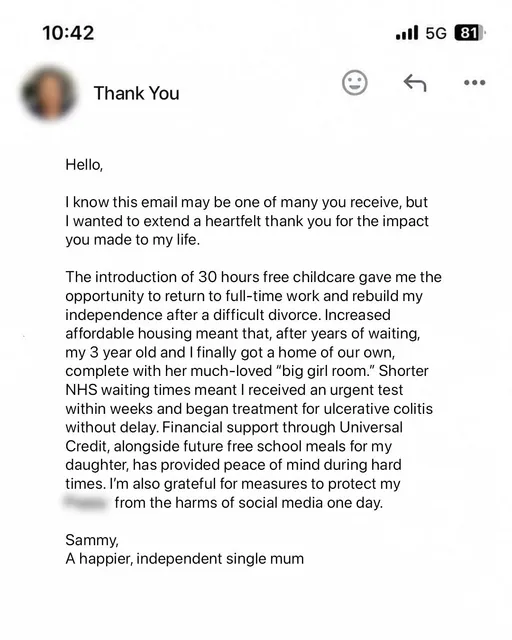This screenshot has height=640, width=512.
Task: Click the "Hello," greeting line
Action: (x=84, y=165)
